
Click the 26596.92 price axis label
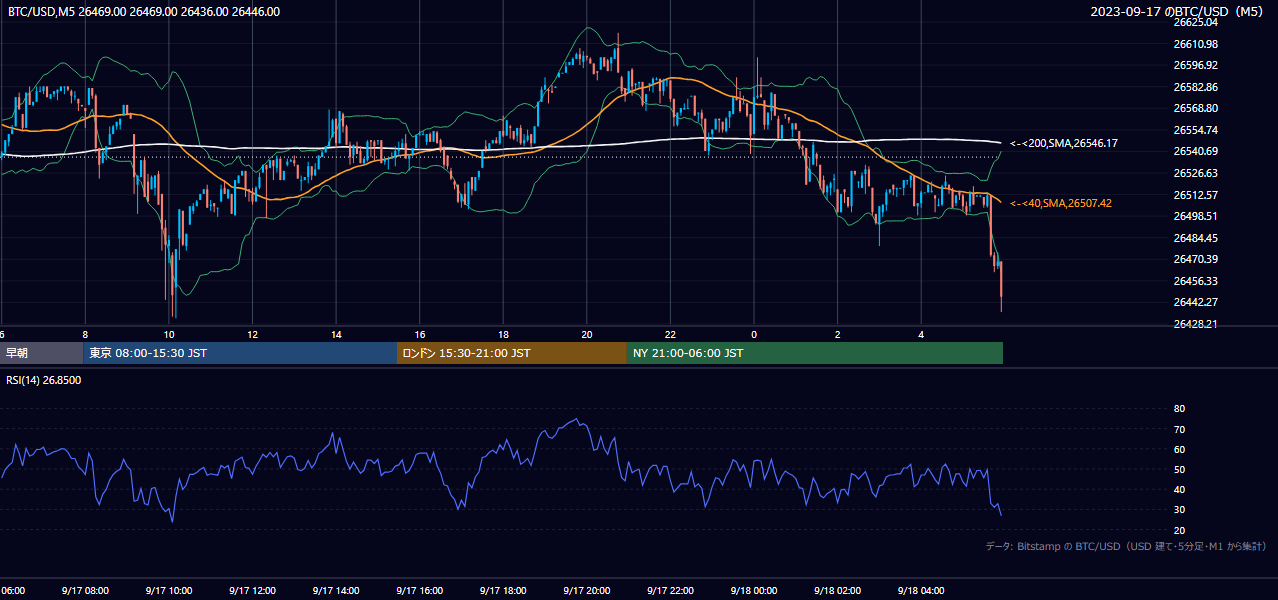pos(1196,65)
